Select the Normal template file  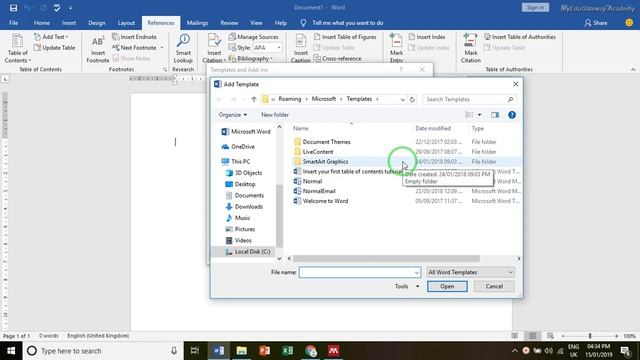tap(312, 181)
